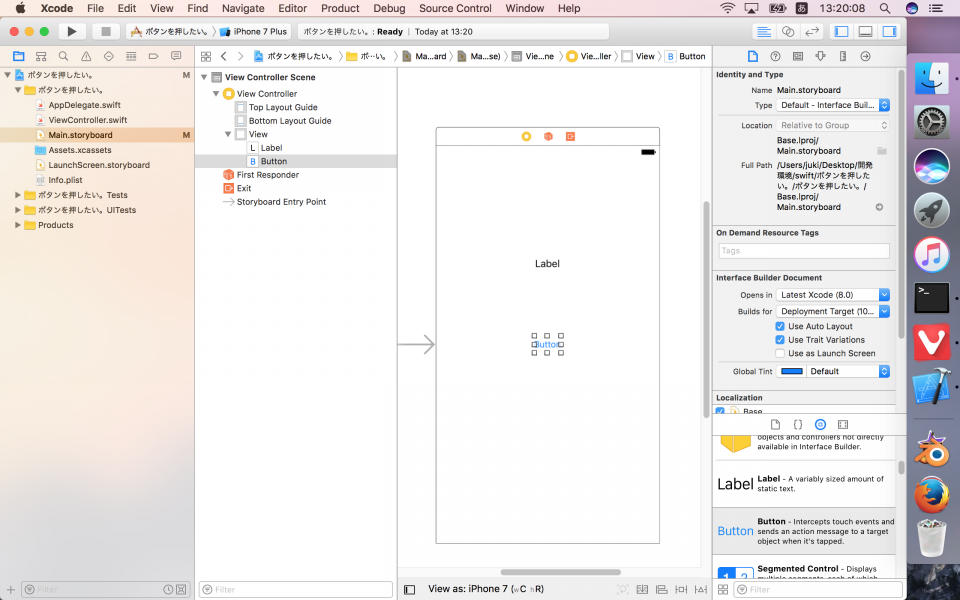960x600 pixels.
Task: Open the Find menu
Action: [x=198, y=8]
